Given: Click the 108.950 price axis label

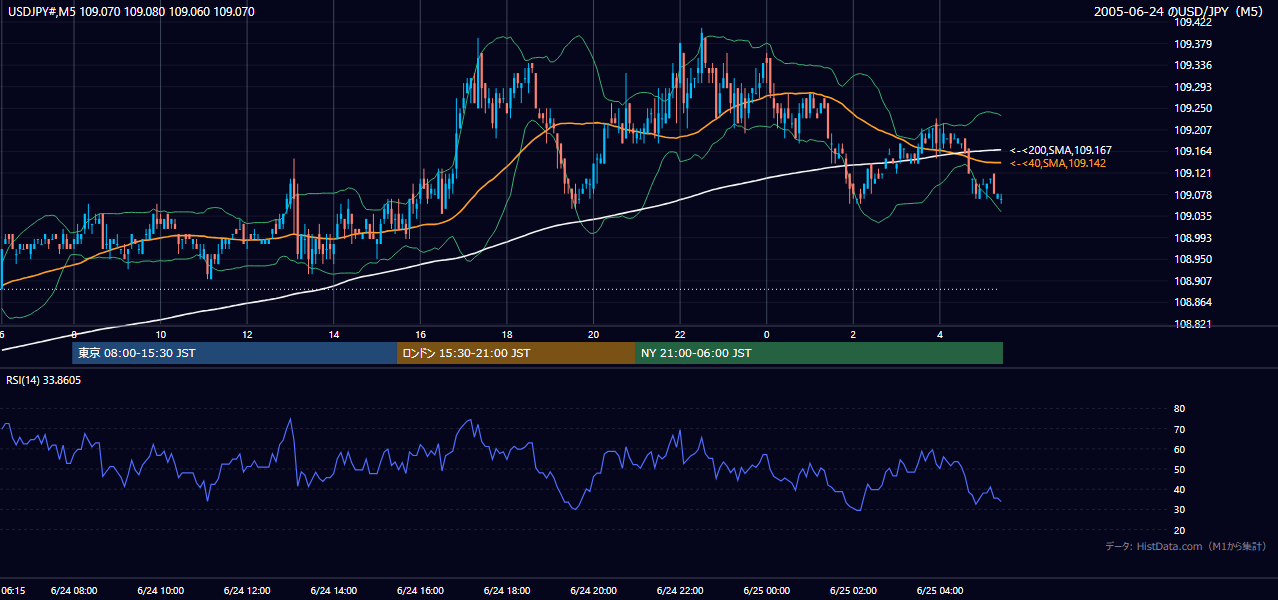Looking at the screenshot, I should tap(1193, 259).
